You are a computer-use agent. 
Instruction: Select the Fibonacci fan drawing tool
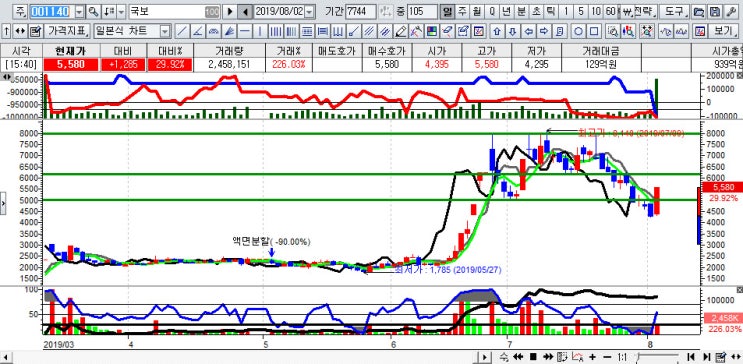[229, 32]
